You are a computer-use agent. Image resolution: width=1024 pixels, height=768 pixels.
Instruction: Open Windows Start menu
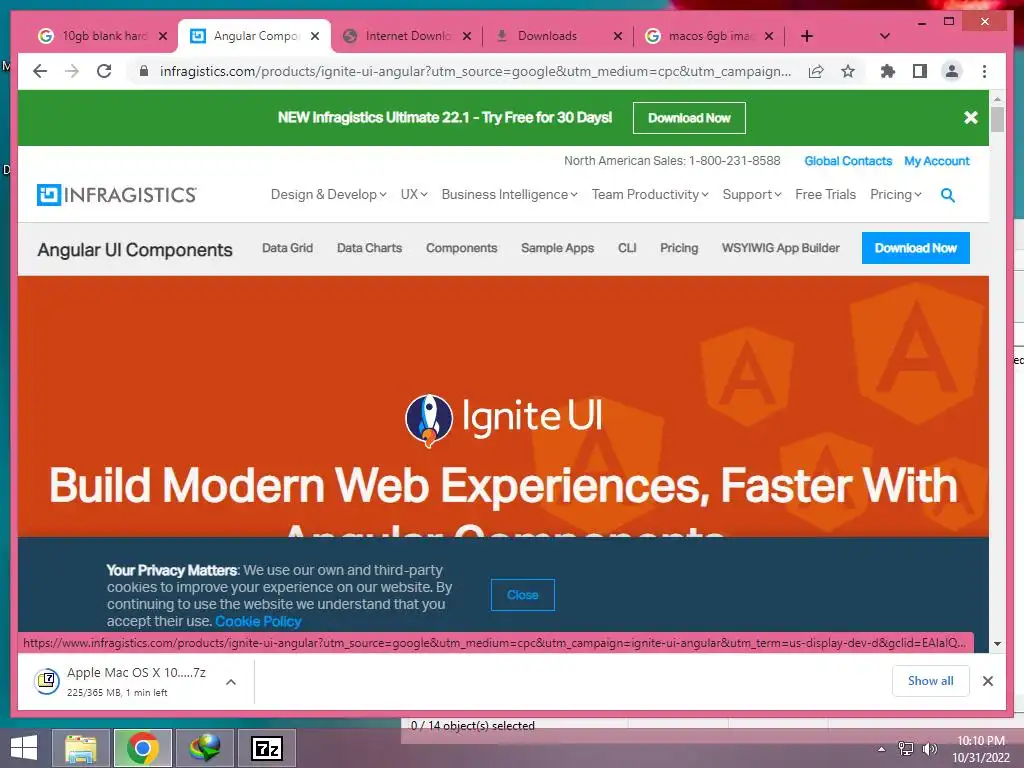[24, 748]
